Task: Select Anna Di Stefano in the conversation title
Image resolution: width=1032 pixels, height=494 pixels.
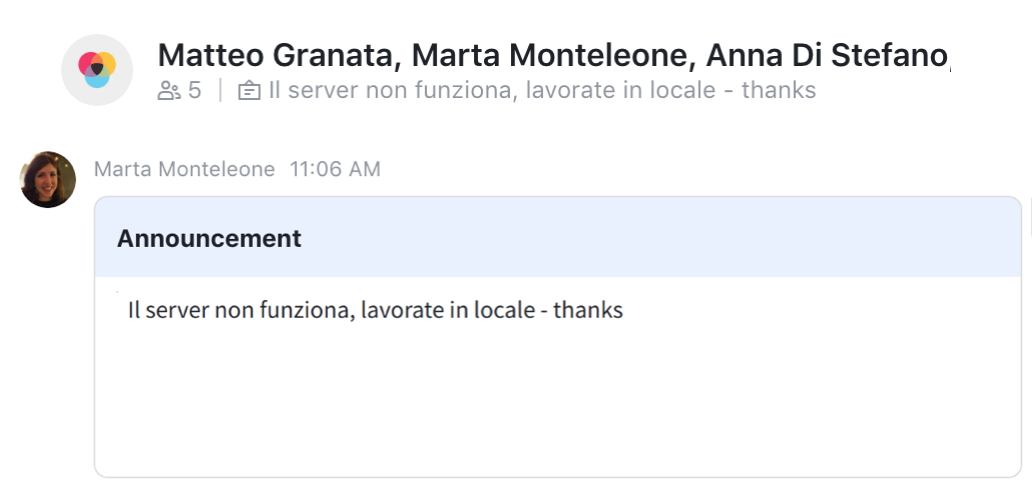Action: click(x=827, y=55)
